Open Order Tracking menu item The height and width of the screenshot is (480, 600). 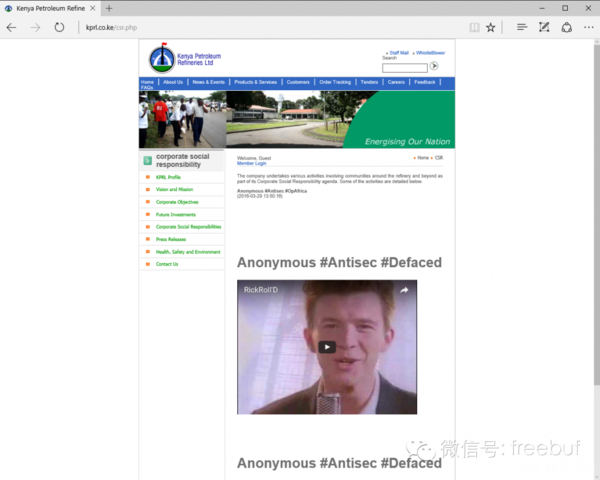click(x=335, y=82)
